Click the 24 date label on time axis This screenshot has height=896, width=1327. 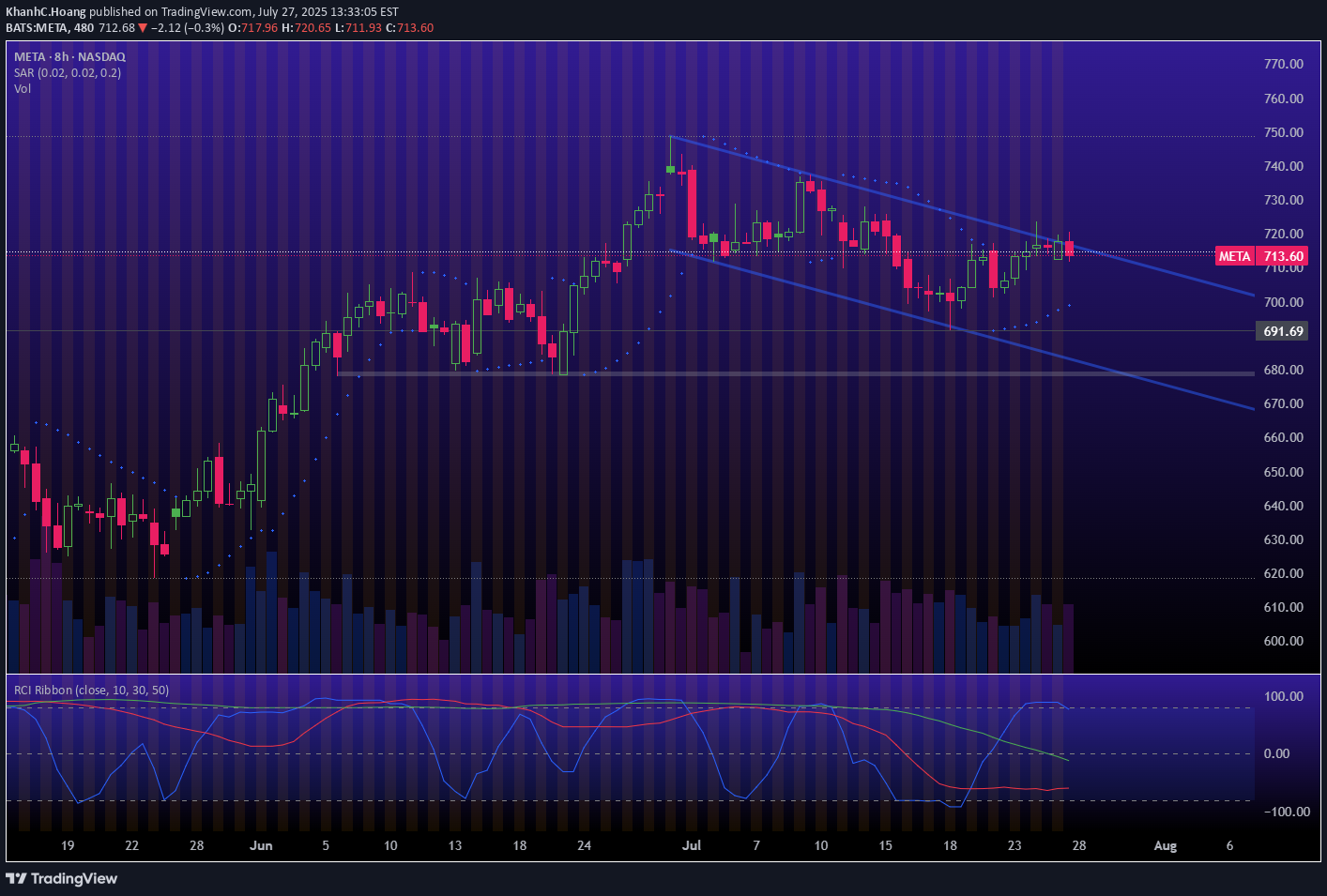[584, 845]
